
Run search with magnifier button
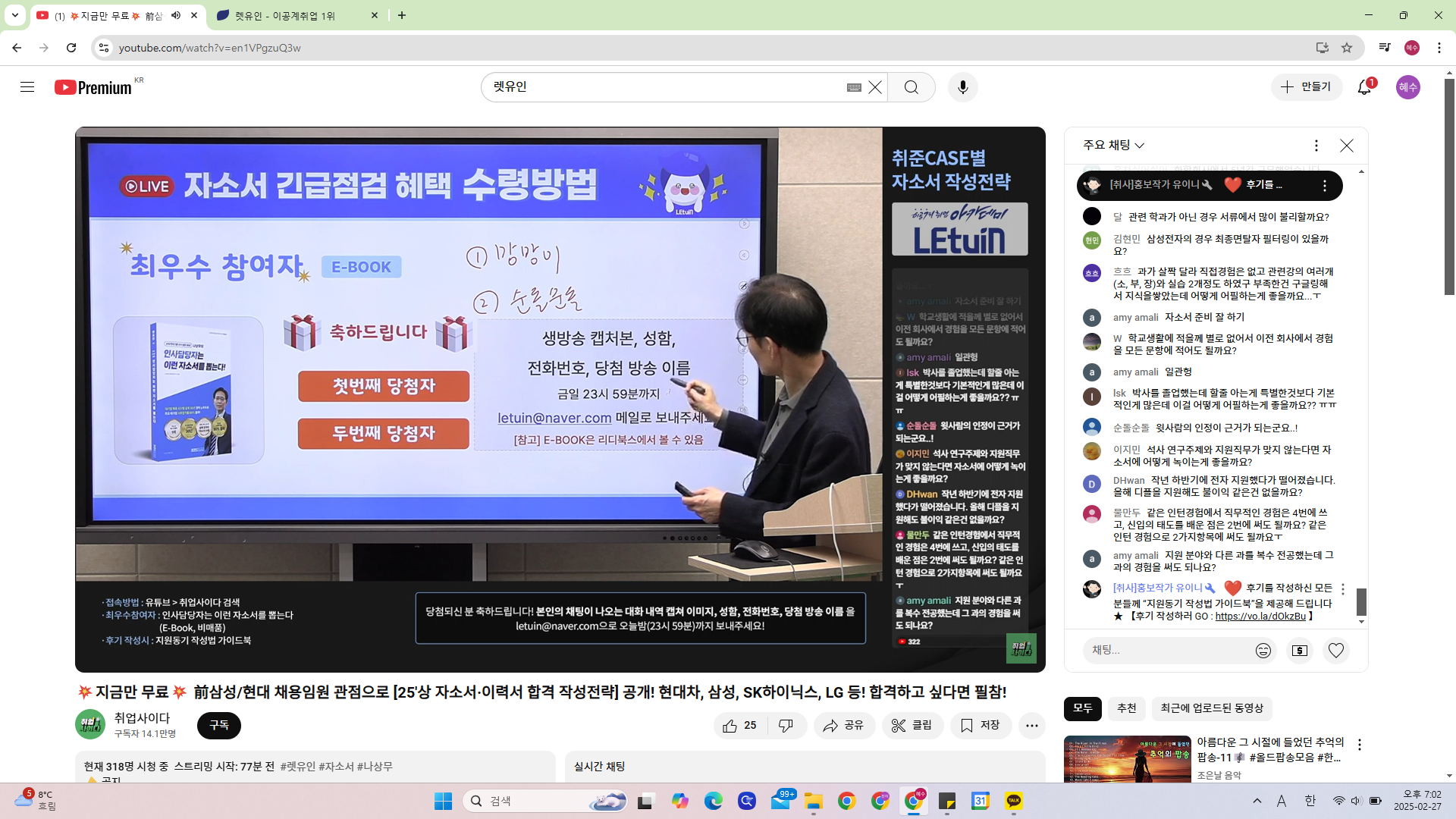(911, 87)
